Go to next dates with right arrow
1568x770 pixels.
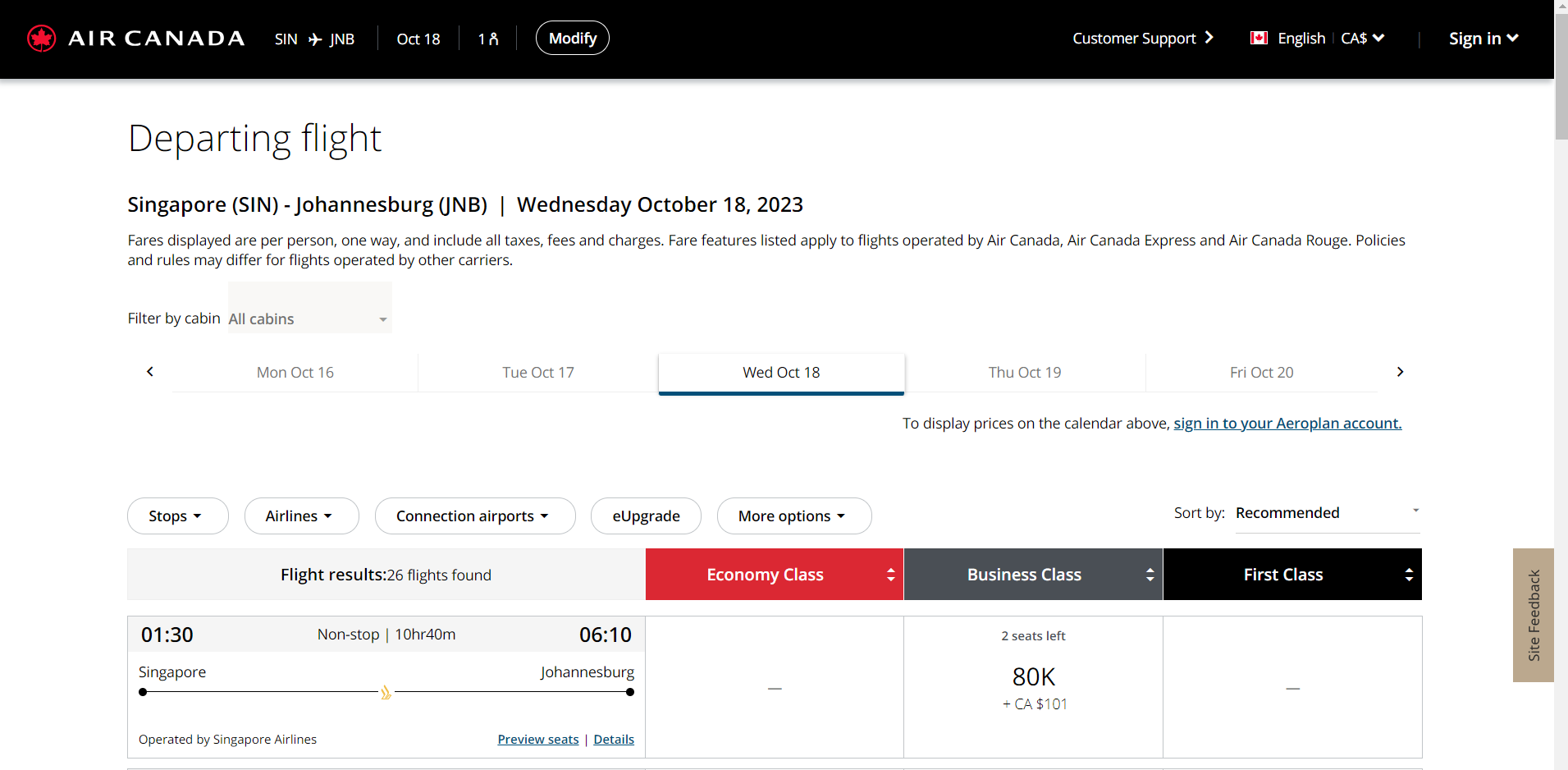tap(1400, 372)
